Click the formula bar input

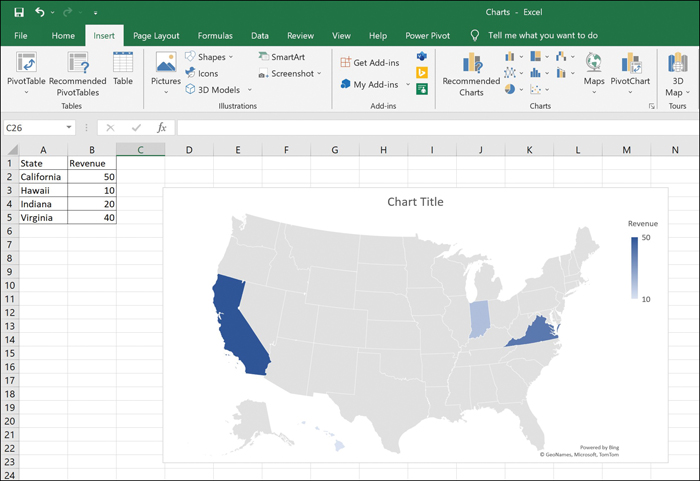coord(438,128)
